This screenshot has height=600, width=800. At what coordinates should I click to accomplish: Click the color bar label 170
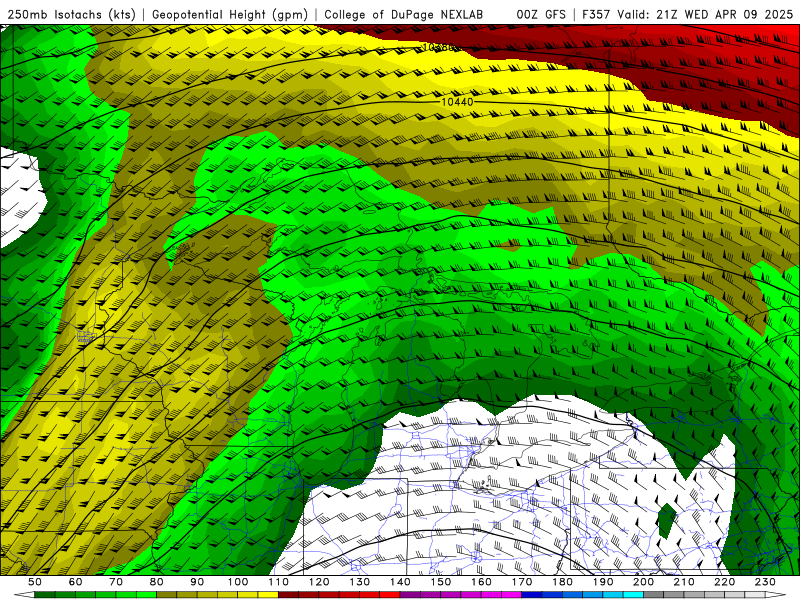pos(522,582)
